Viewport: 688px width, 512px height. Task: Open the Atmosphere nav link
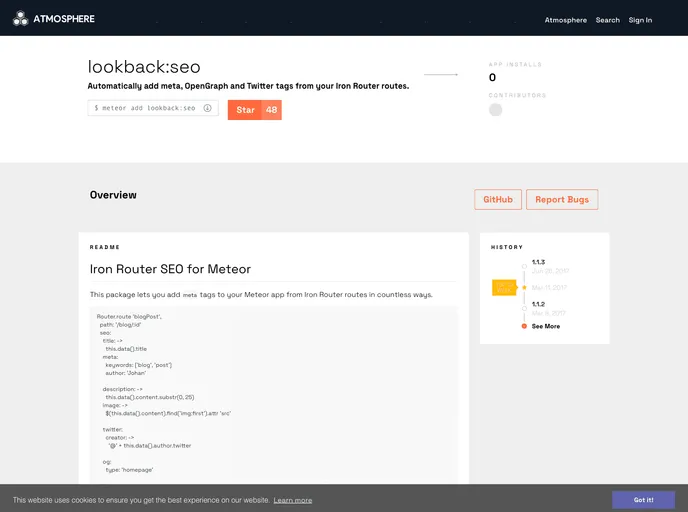point(566,20)
